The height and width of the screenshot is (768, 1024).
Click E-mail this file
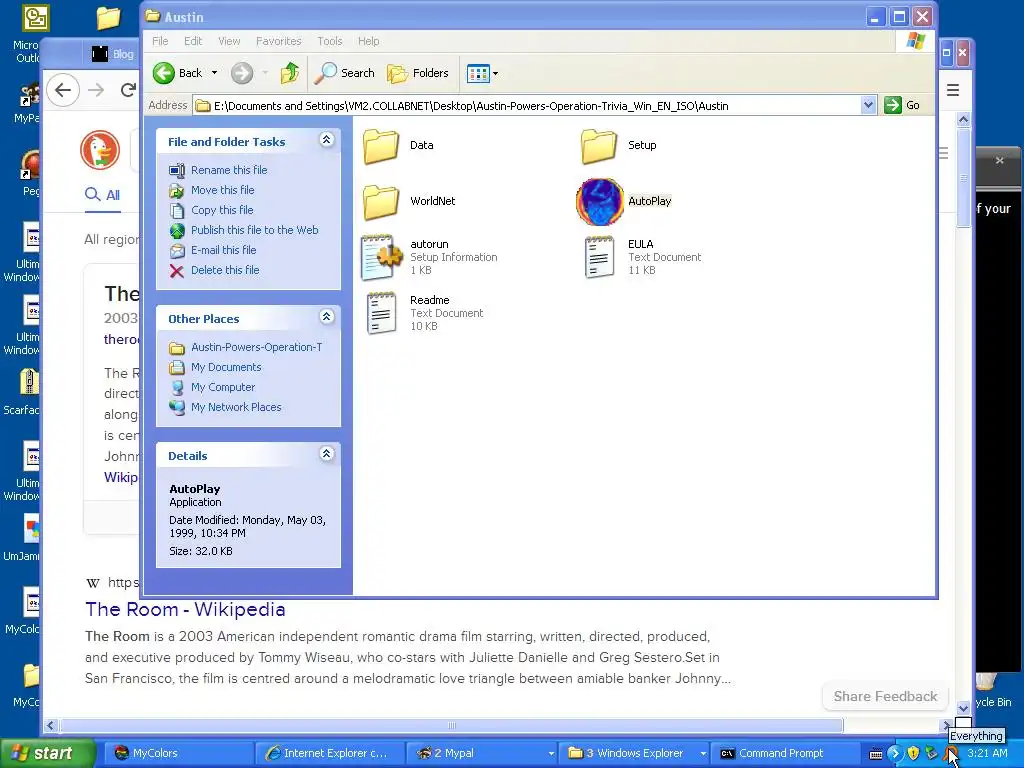click(x=223, y=250)
